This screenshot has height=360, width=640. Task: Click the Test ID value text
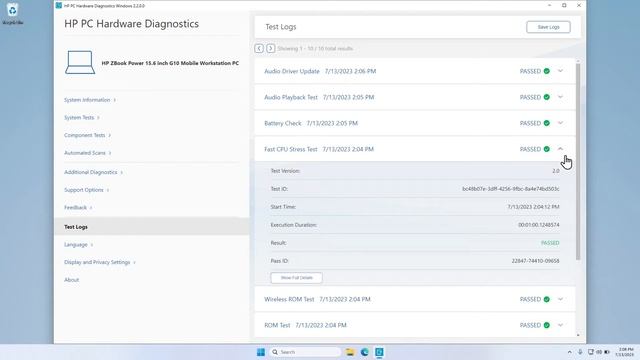[511, 189]
